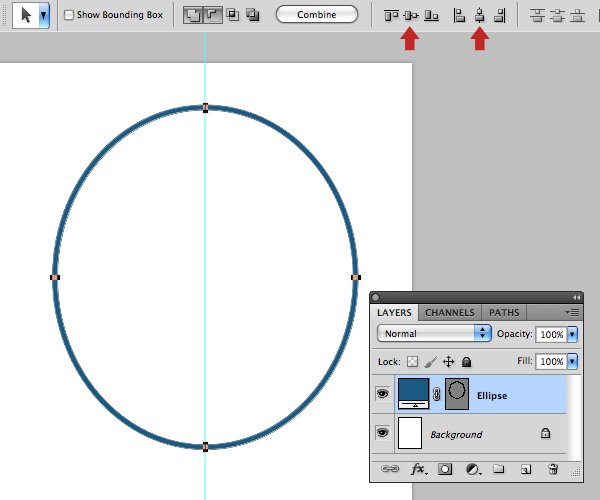This screenshot has height=500, width=600.
Task: Click Link layers icon at panel bottom
Action: coord(390,469)
